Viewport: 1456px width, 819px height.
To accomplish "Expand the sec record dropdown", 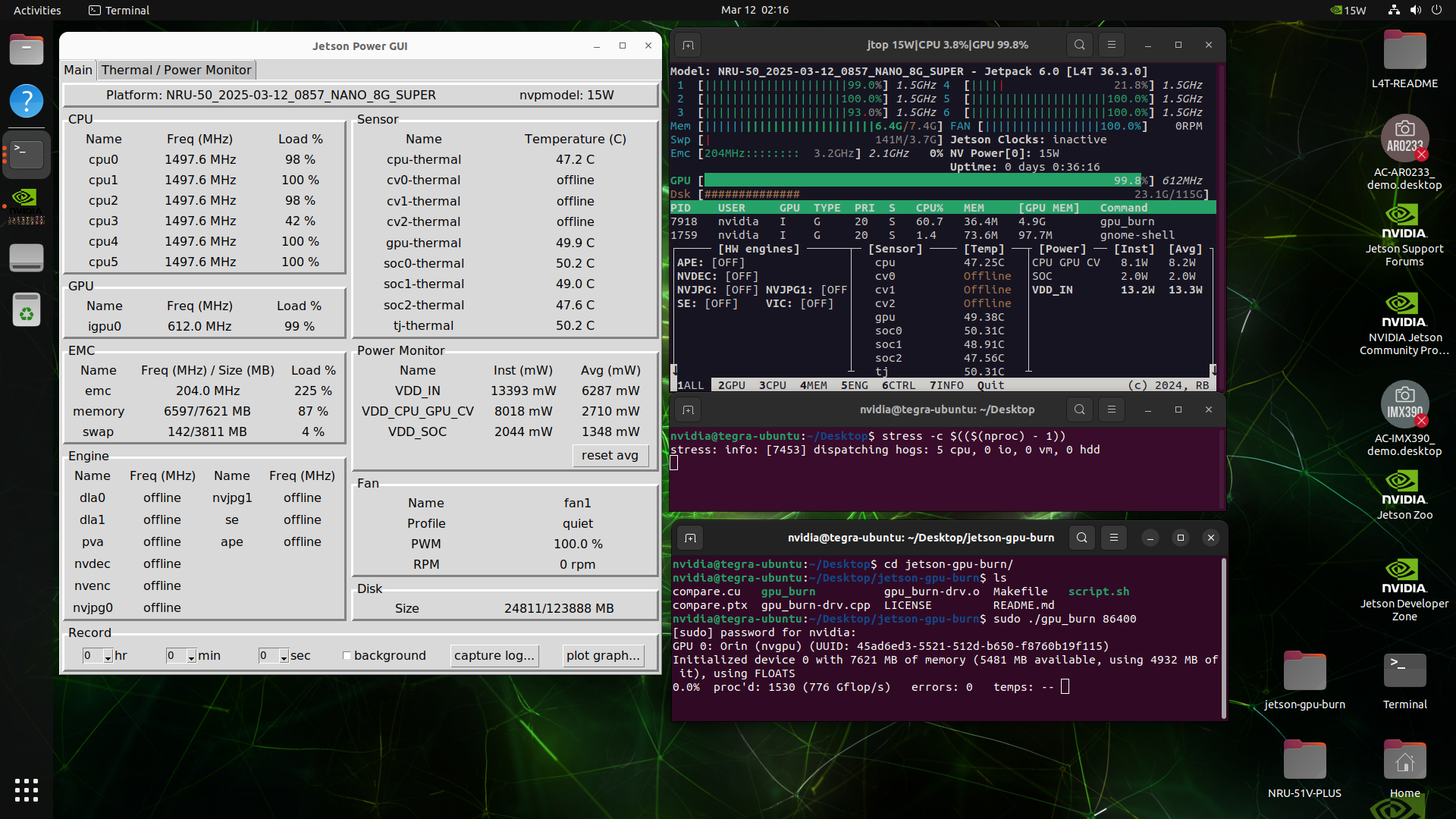I will click(x=284, y=657).
